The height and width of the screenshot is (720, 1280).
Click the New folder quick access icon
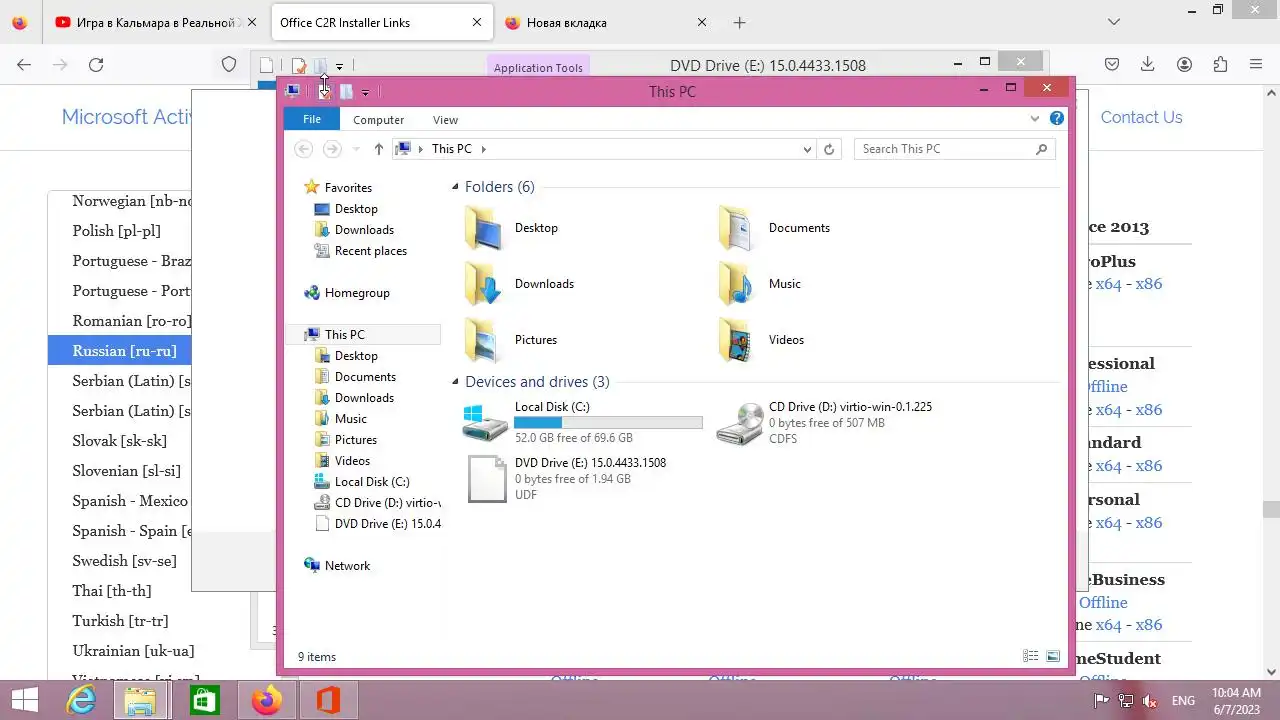point(346,91)
